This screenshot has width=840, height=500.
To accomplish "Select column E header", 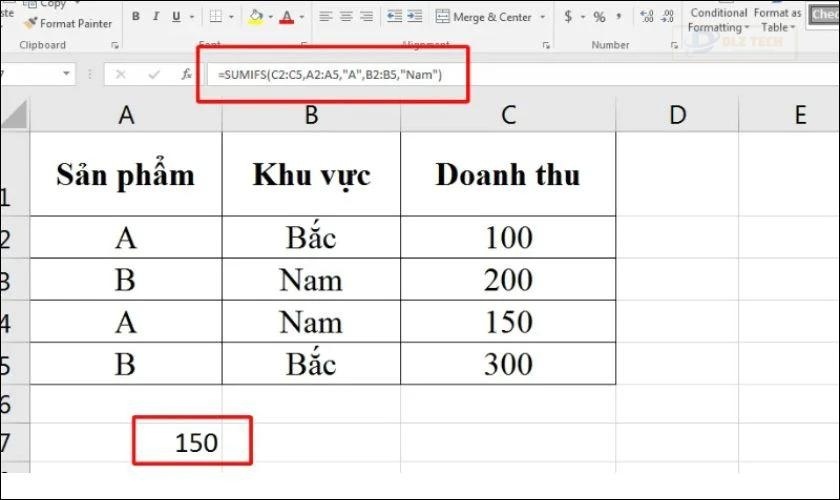I will pos(789,115).
